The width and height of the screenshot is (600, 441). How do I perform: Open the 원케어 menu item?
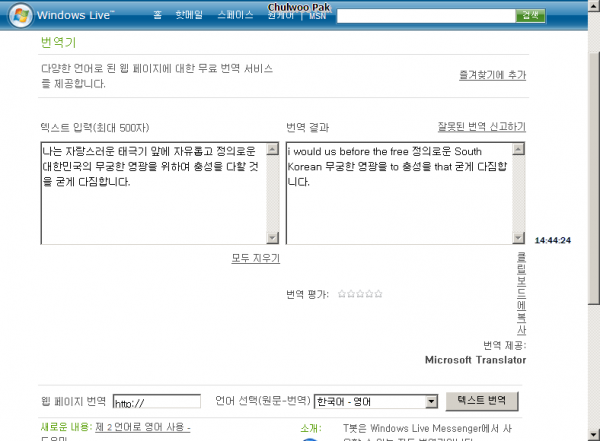(281, 16)
